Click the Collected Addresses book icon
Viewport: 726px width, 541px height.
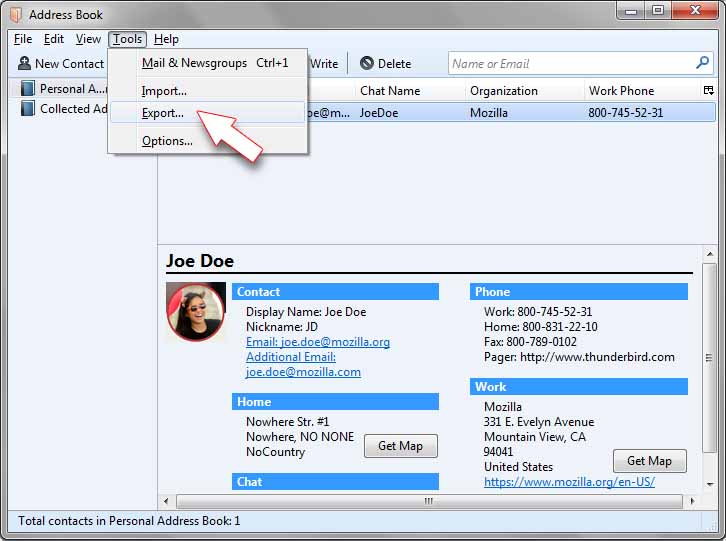[x=28, y=108]
